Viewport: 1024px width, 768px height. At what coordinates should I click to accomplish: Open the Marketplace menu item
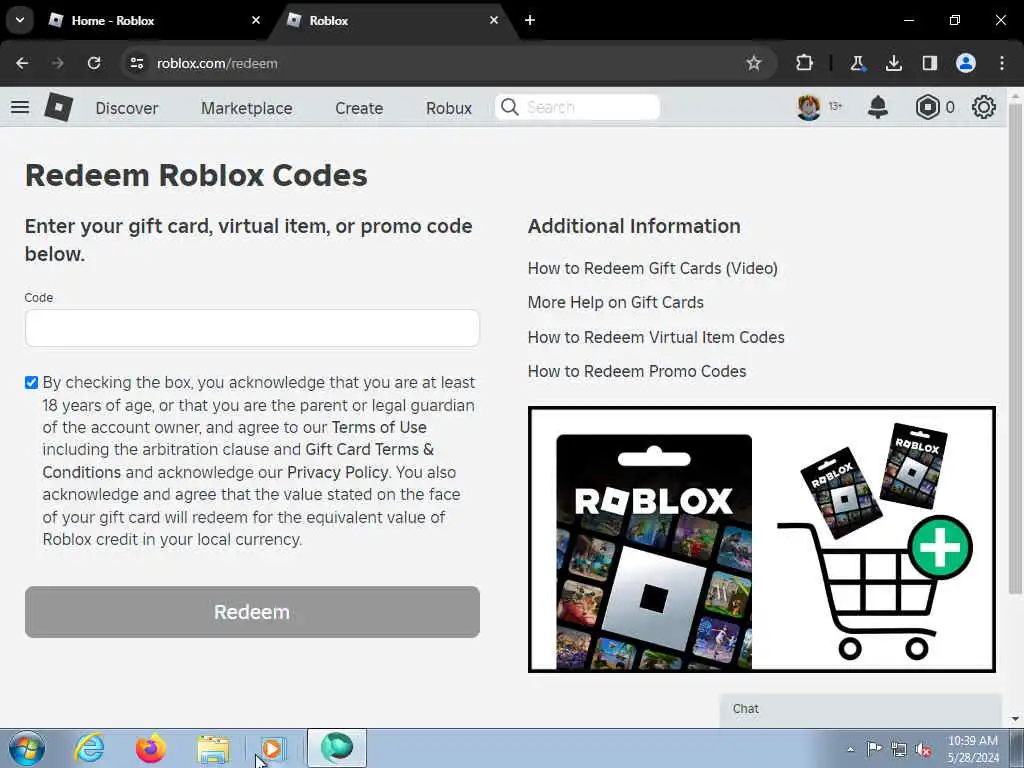247,108
